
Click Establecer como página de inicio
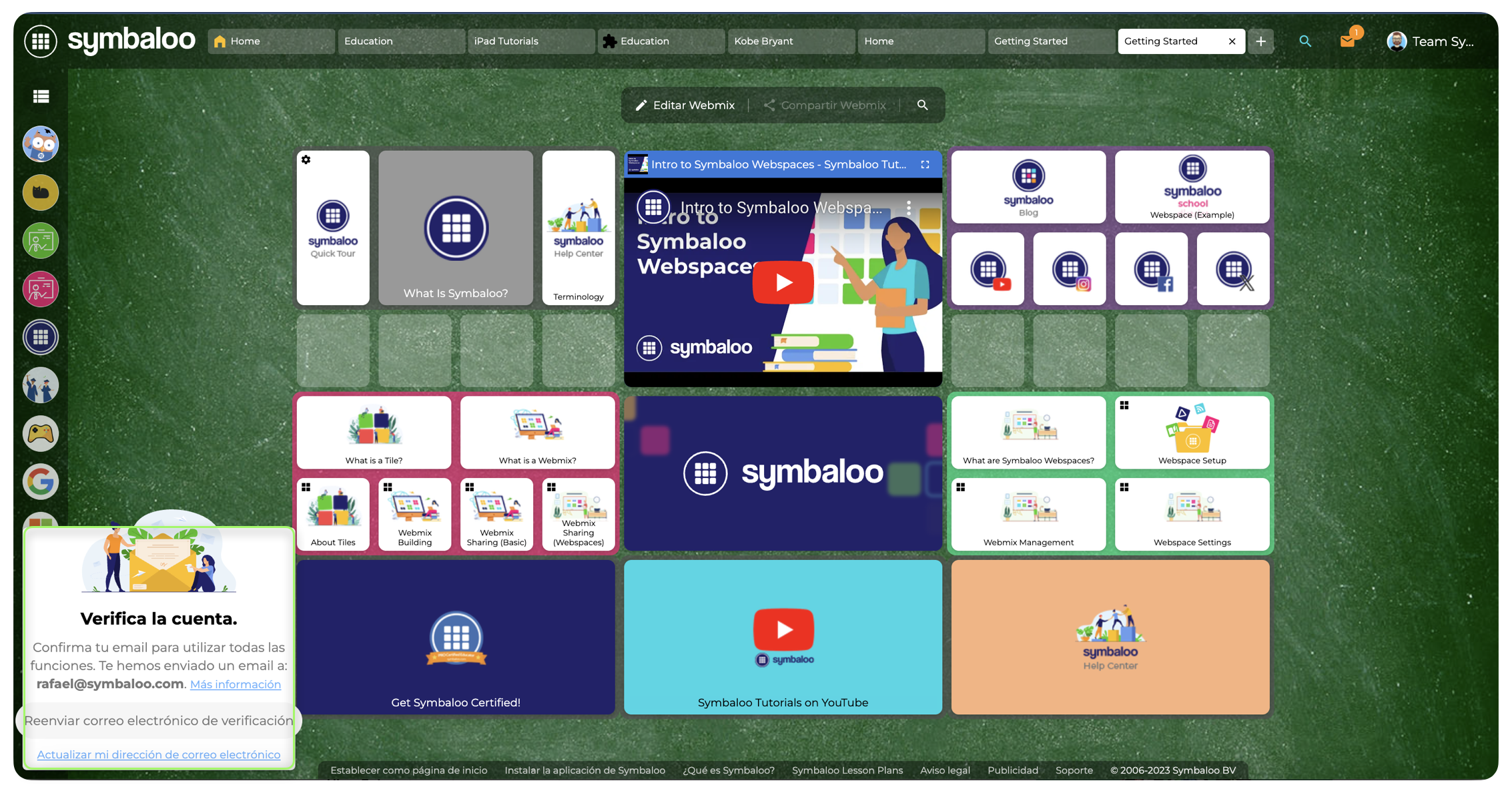(409, 770)
